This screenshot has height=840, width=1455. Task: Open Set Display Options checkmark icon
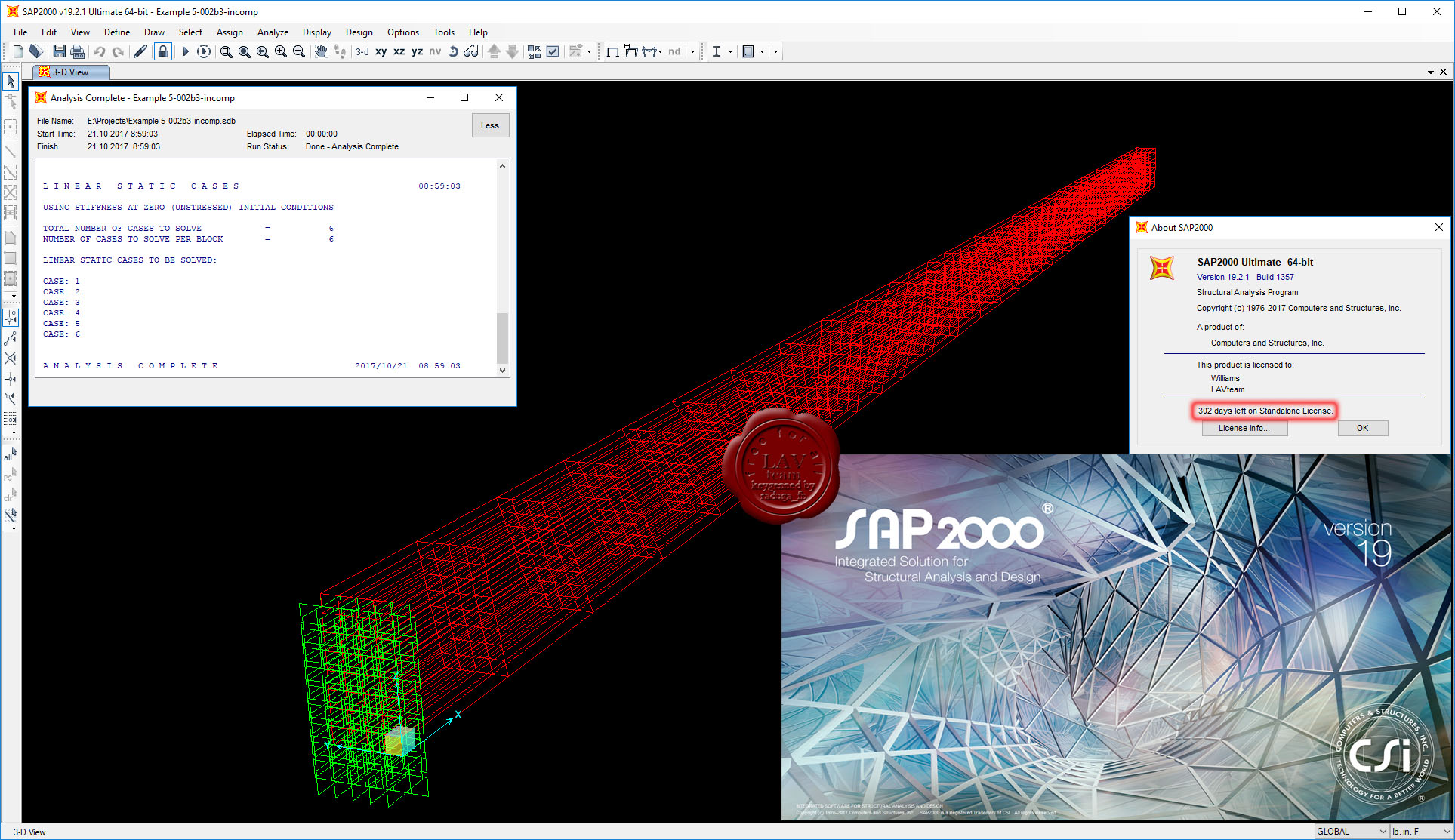point(553,51)
